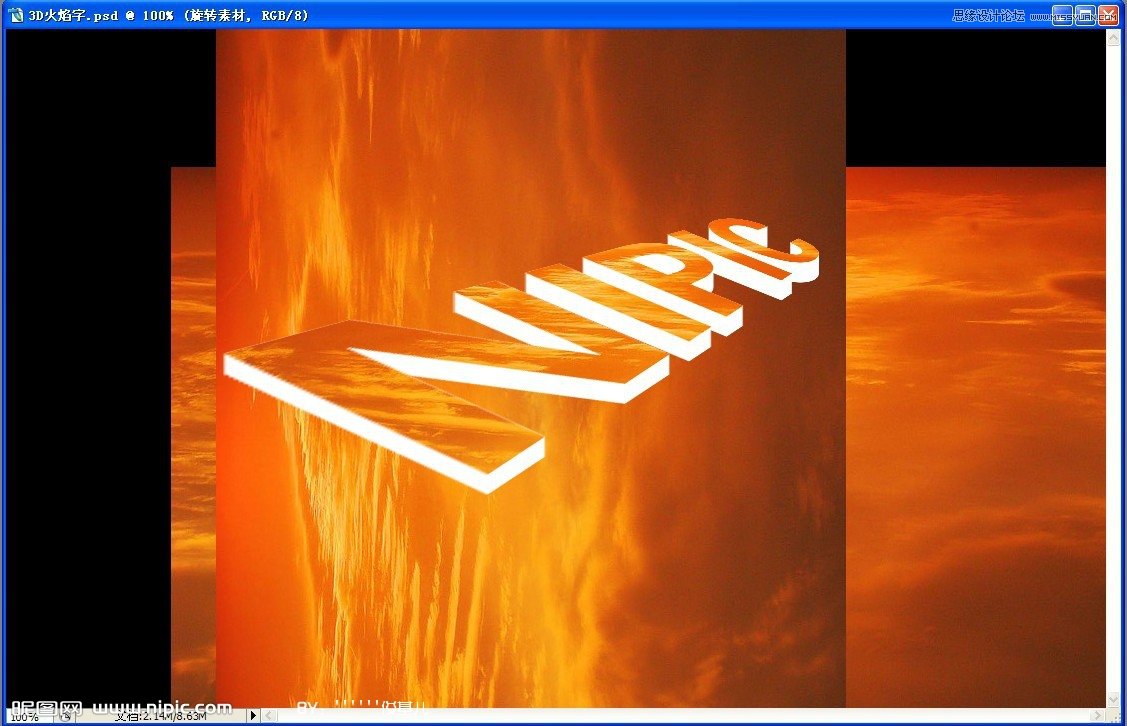
Task: Minimize the 3D火焰字.psd window
Action: pos(1062,15)
